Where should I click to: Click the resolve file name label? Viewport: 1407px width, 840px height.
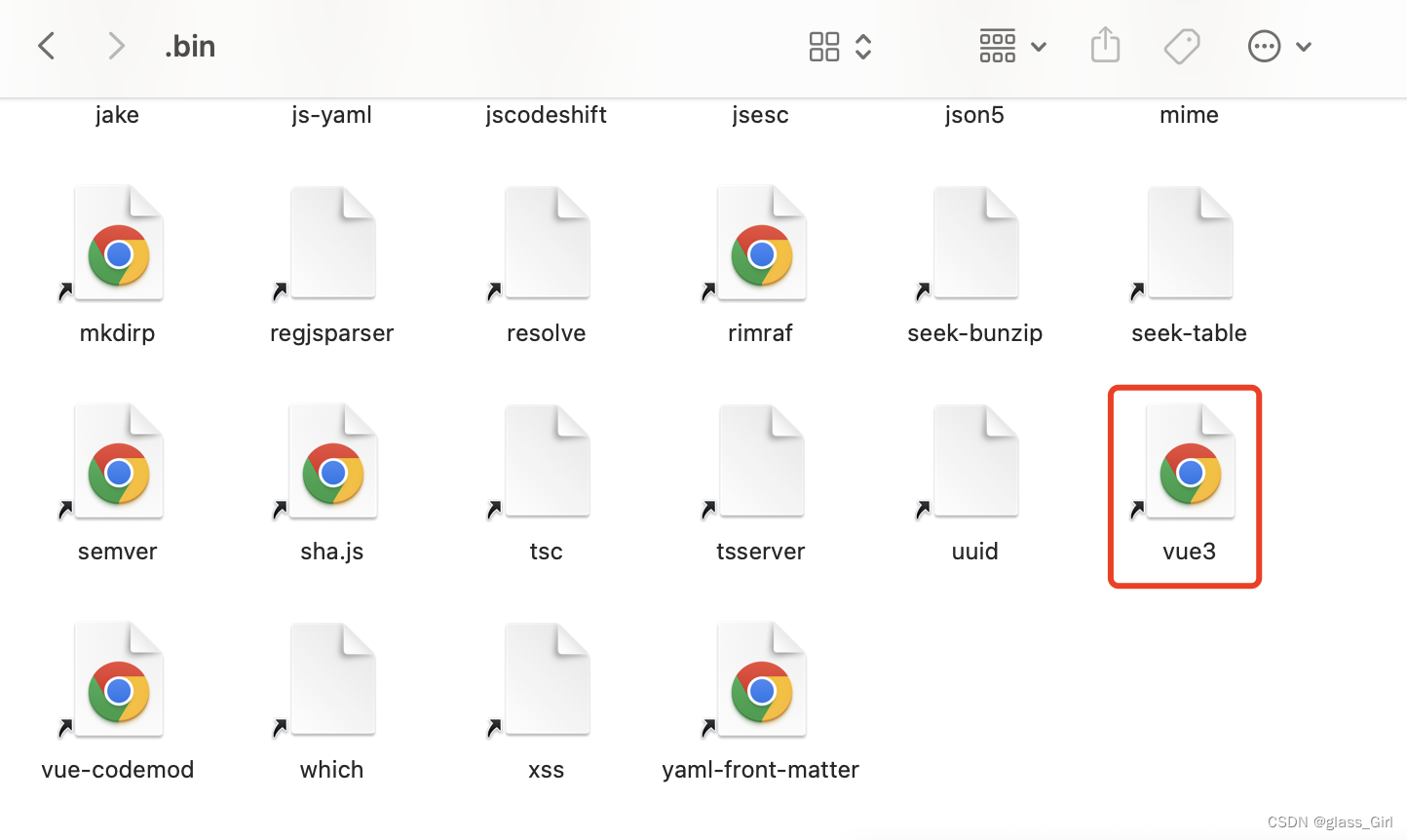pyautogui.click(x=546, y=333)
